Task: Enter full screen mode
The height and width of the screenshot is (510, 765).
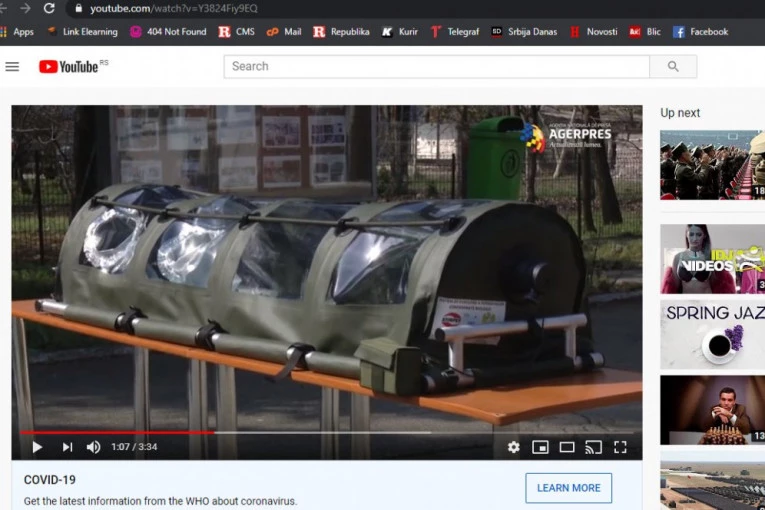Action: point(620,447)
